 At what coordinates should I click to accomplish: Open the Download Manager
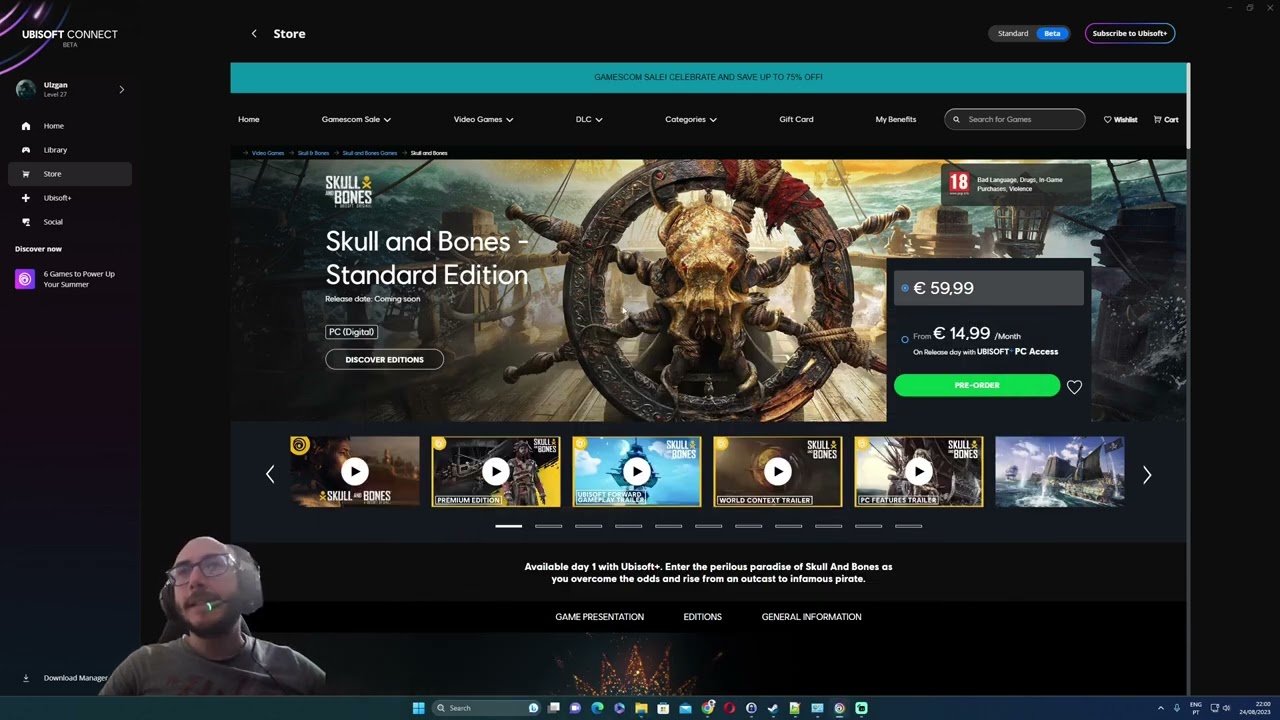[x=66, y=678]
